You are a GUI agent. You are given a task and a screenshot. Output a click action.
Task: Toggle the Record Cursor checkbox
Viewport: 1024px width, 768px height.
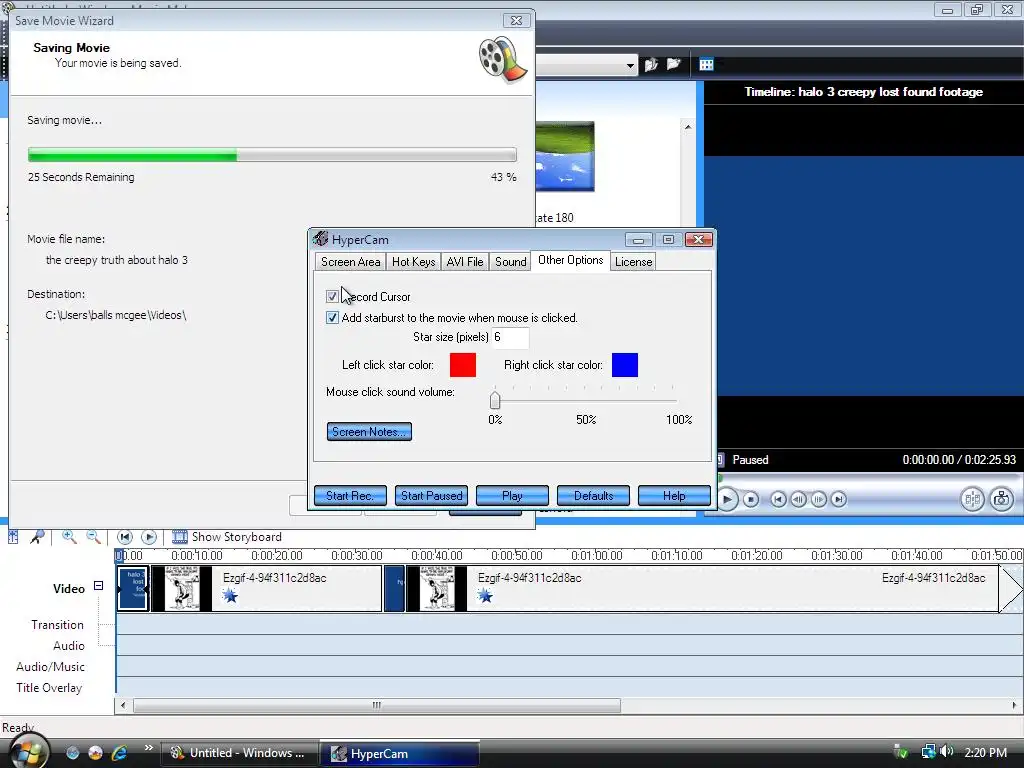point(332,296)
